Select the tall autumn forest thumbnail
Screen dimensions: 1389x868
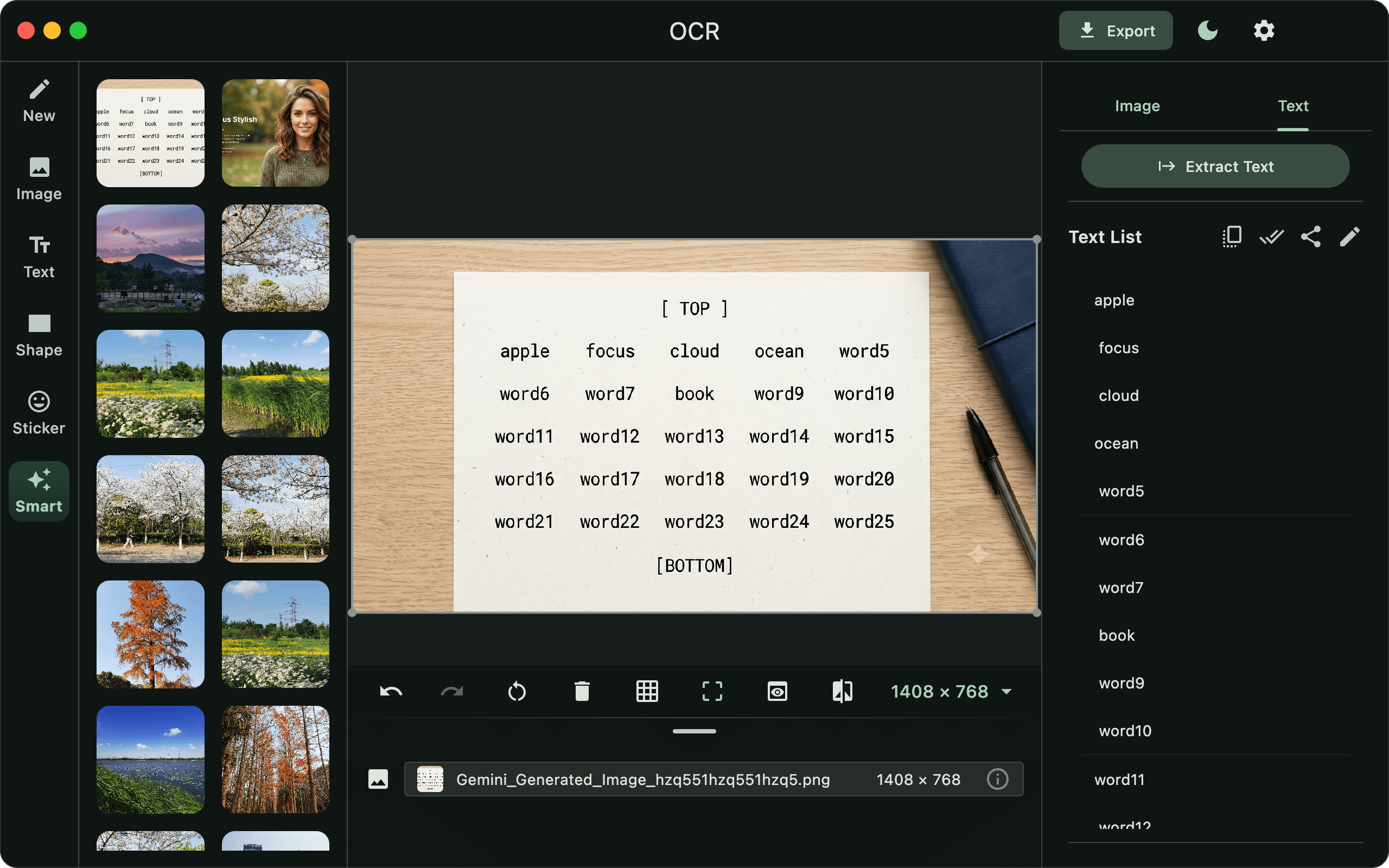pos(276,759)
